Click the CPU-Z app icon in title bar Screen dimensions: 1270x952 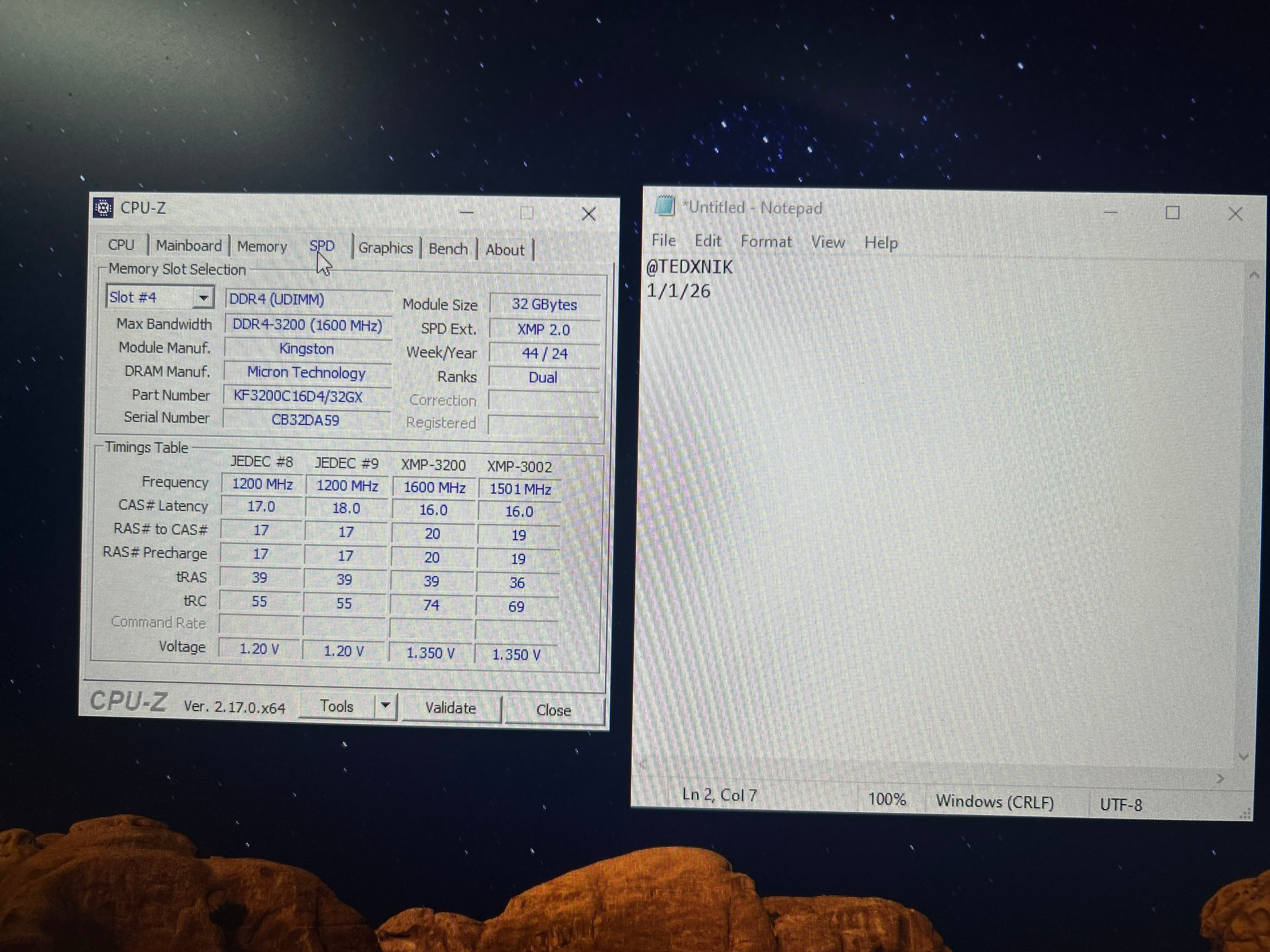tap(103, 208)
